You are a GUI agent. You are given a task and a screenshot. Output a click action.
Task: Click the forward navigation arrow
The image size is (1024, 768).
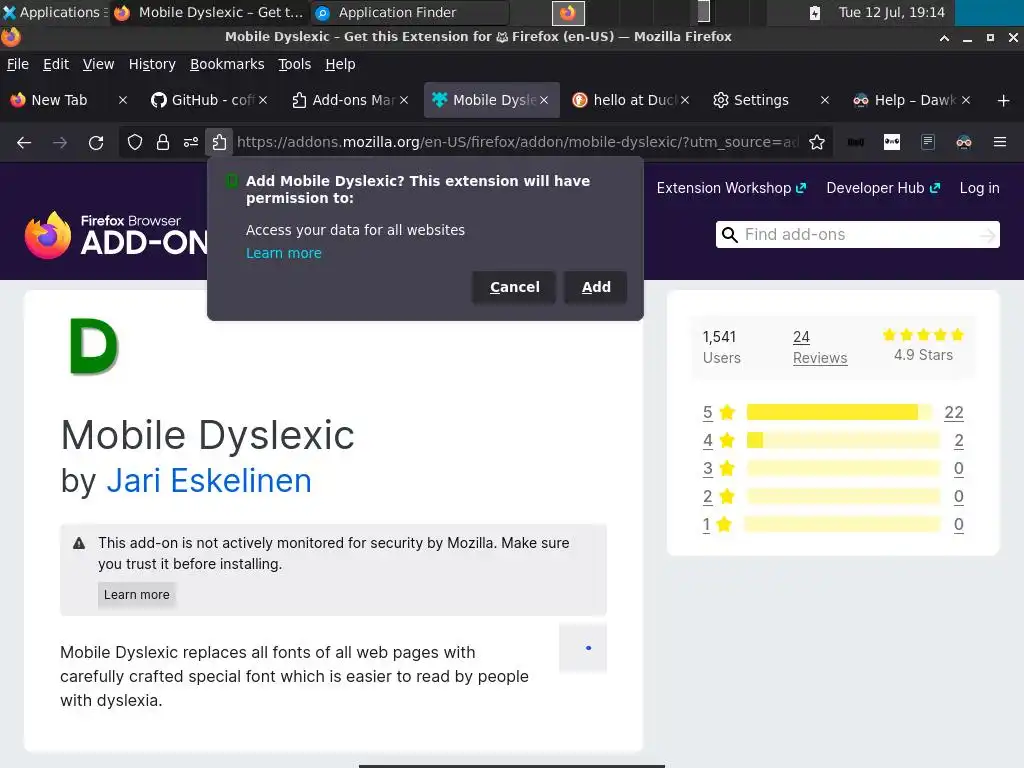pos(60,142)
